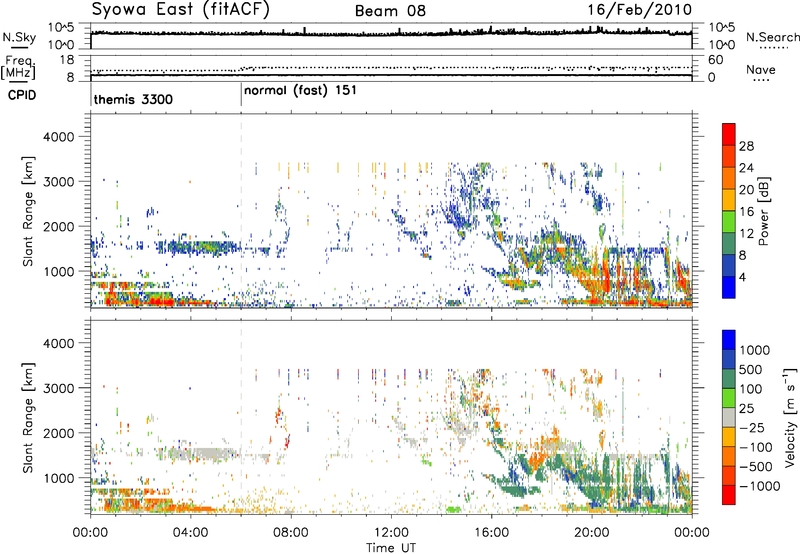The image size is (800, 554).
Task: Click the '16:00' time axis tick label
Action: 491,533
